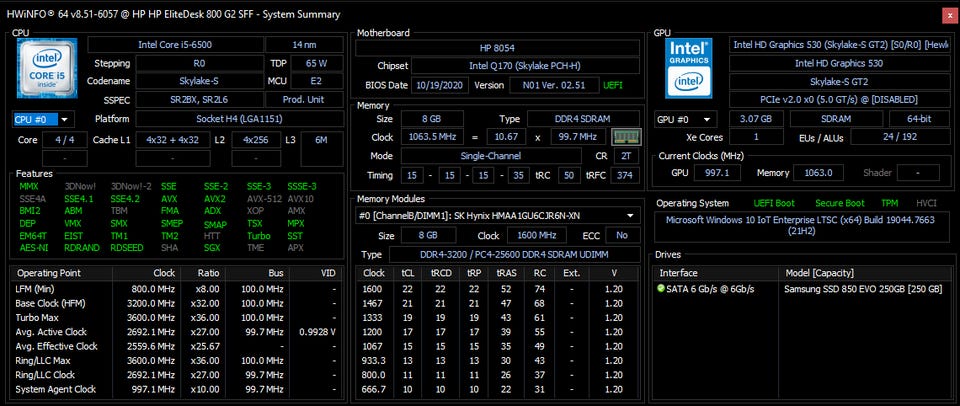Image resolution: width=960 pixels, height=406 pixels.
Task: Click the Turbo Max operating point row
Action: click(174, 318)
